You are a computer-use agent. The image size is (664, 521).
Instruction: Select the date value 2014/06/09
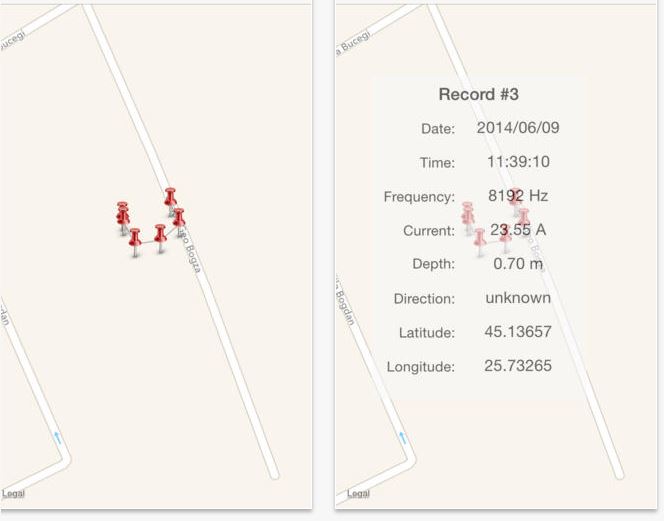point(518,128)
